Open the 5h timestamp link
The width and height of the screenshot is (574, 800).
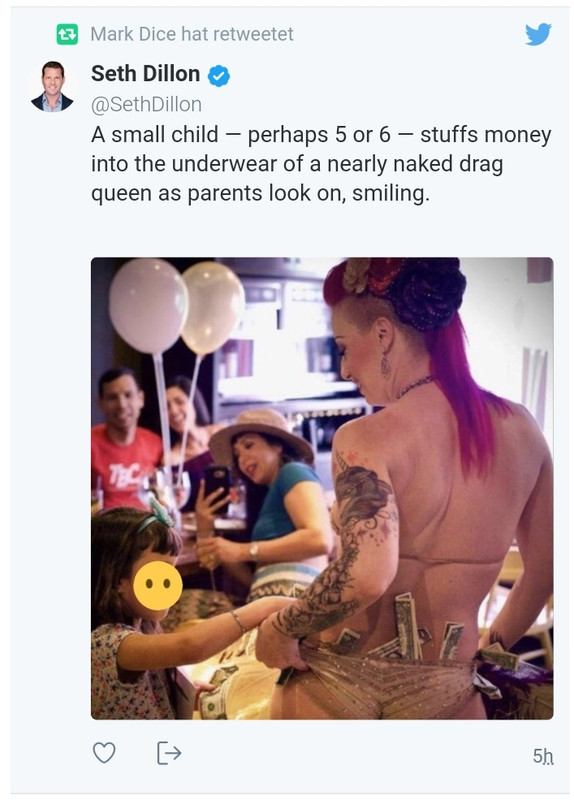click(543, 756)
